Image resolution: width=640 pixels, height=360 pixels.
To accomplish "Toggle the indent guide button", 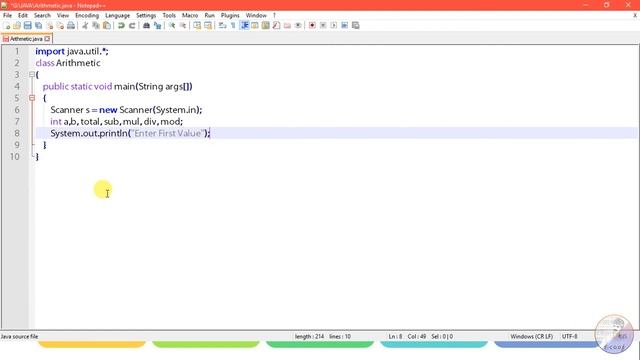I will pos(244,26).
